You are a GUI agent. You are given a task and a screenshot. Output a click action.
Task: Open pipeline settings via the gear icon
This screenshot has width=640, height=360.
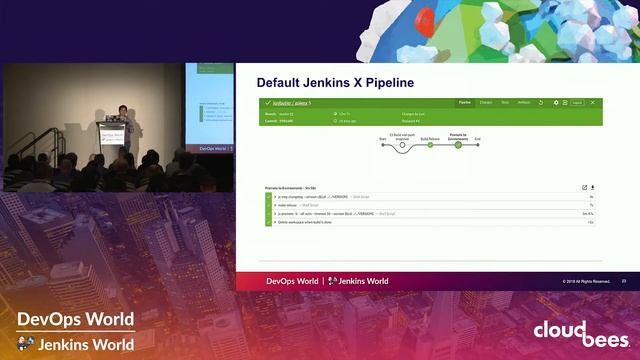[556, 103]
